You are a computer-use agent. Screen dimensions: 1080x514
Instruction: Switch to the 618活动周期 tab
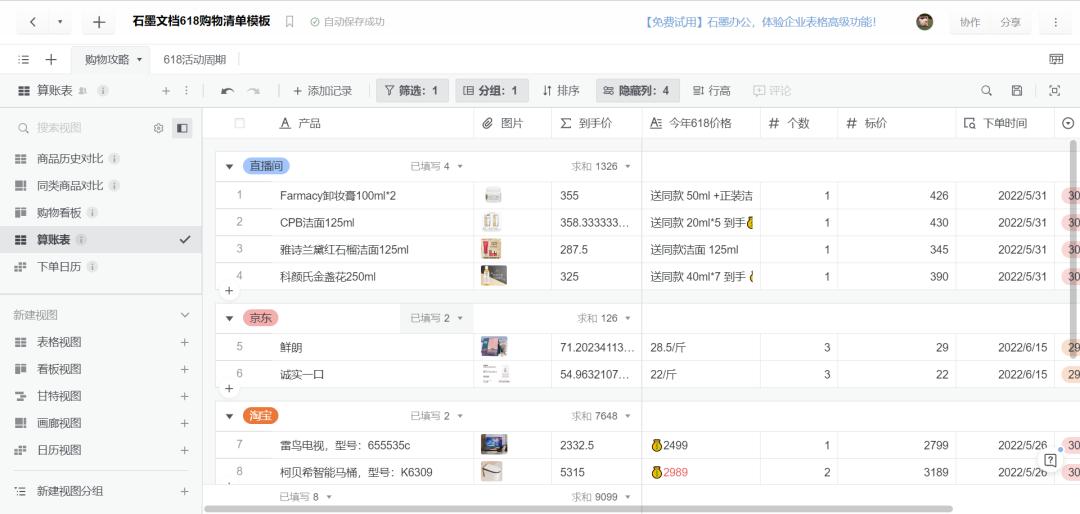pos(194,59)
